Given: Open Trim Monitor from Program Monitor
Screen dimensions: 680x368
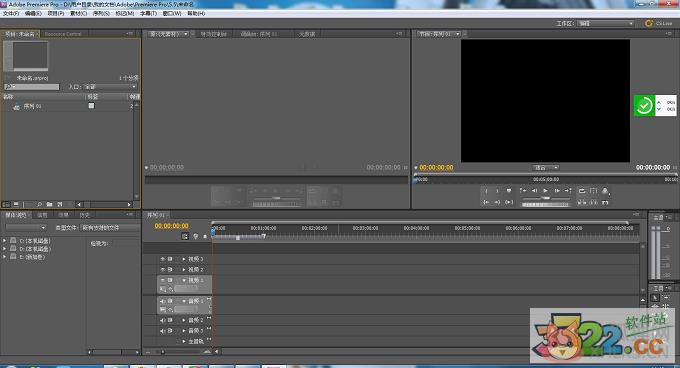Looking at the screenshot, I should 605,202.
